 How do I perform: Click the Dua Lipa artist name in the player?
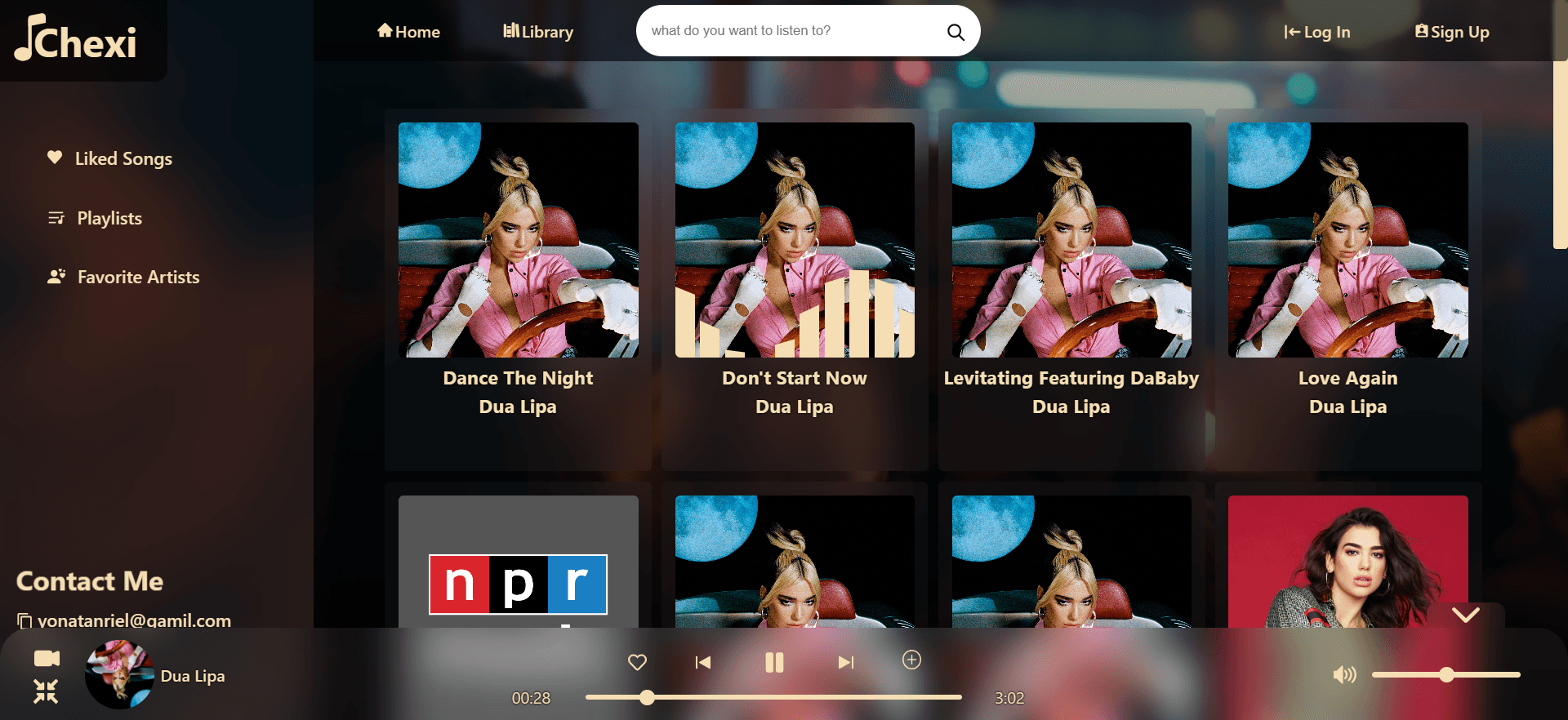(x=193, y=676)
